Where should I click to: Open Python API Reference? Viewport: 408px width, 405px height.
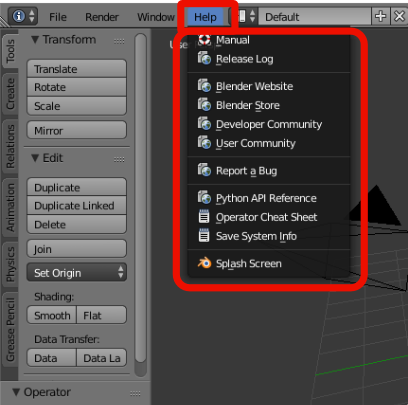pyautogui.click(x=269, y=198)
